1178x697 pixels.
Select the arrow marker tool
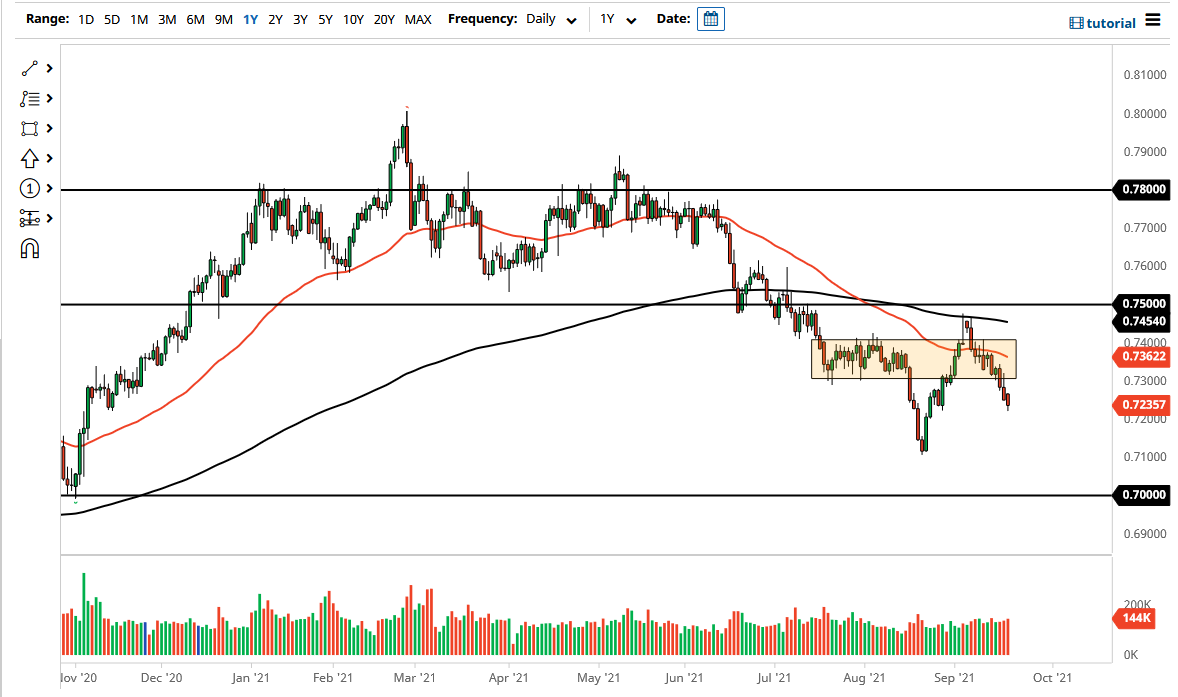28,158
